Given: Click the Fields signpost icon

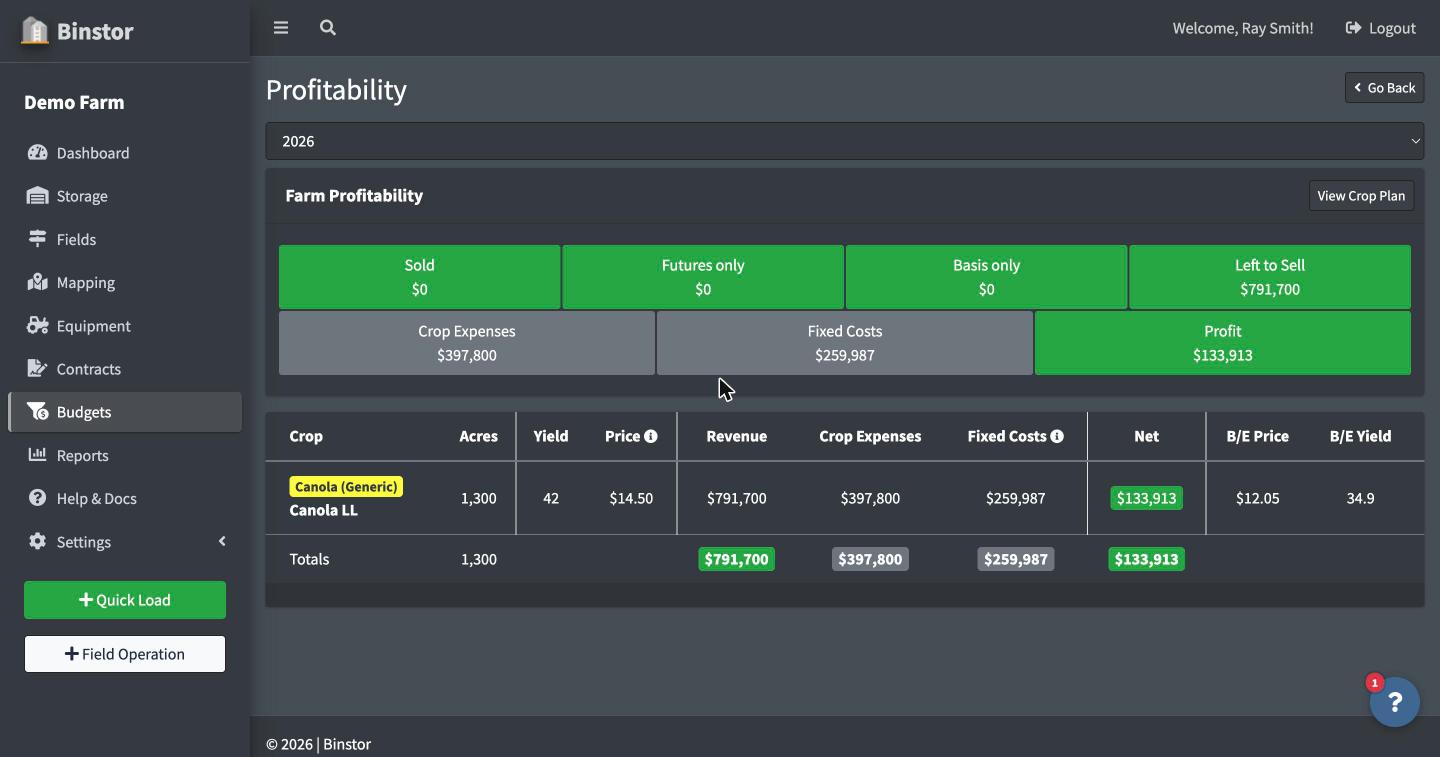Looking at the screenshot, I should click(38, 239).
